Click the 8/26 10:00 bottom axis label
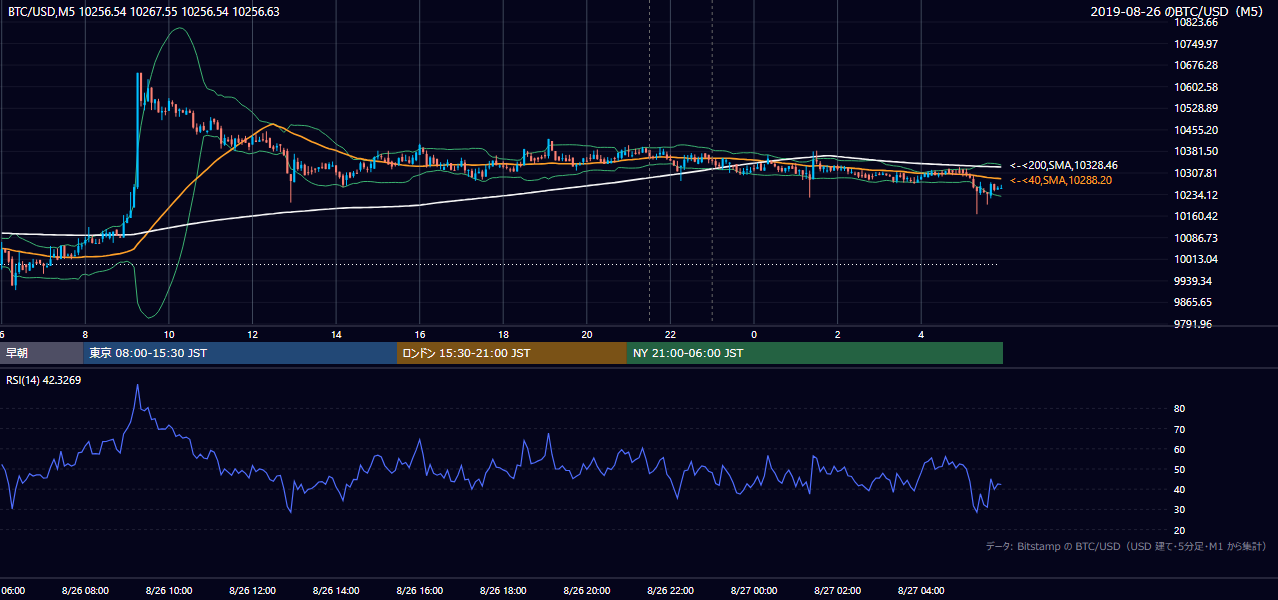The image size is (1278, 600). click(x=169, y=591)
